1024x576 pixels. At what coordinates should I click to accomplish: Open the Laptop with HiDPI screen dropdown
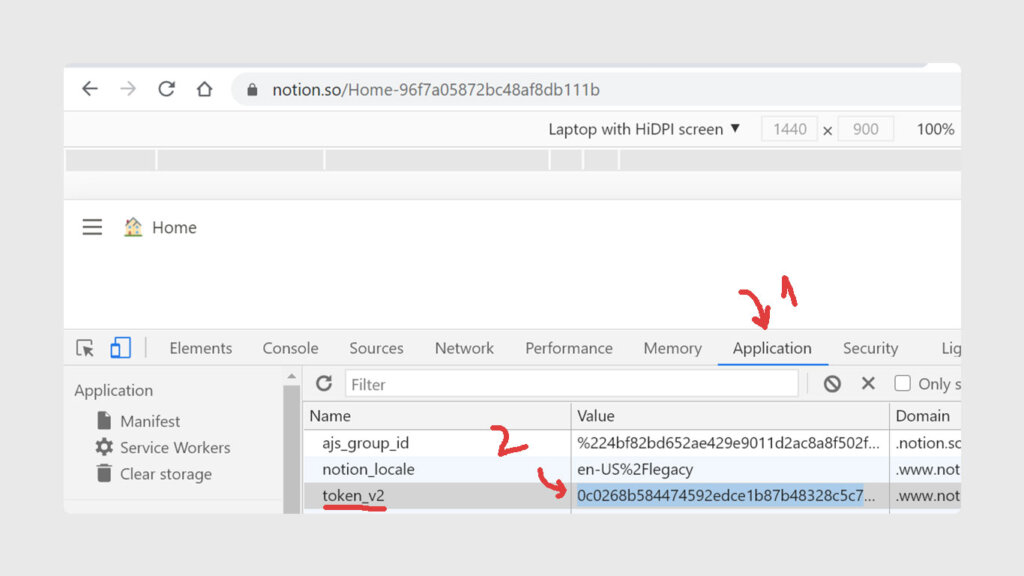pos(644,129)
